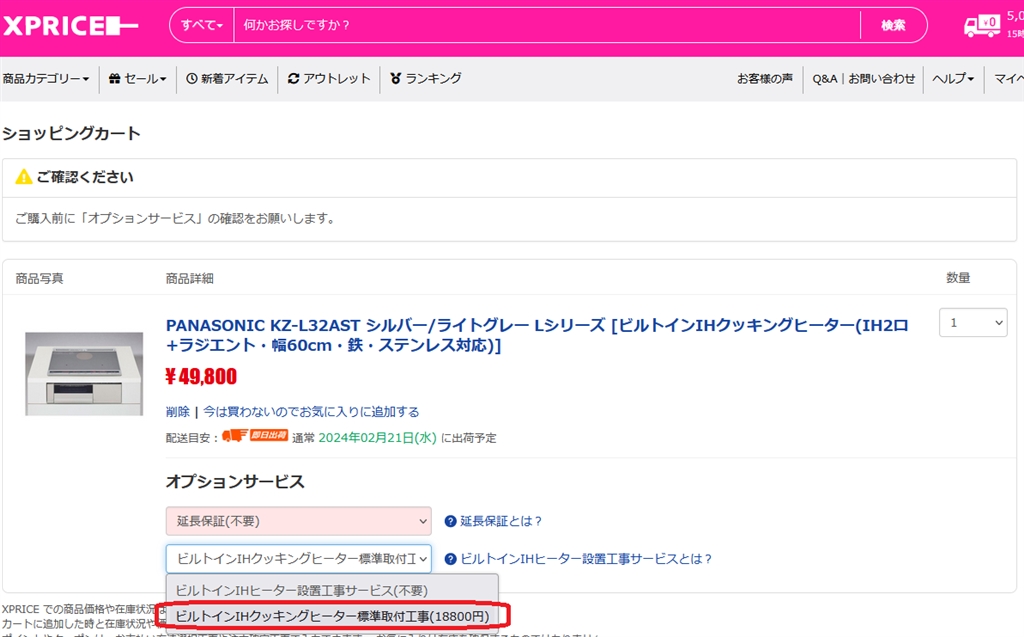Click help icon beside ビルトインIHヒーター設置工事サービスとは？
Screen dimensions: 1024x637
(x=450, y=559)
